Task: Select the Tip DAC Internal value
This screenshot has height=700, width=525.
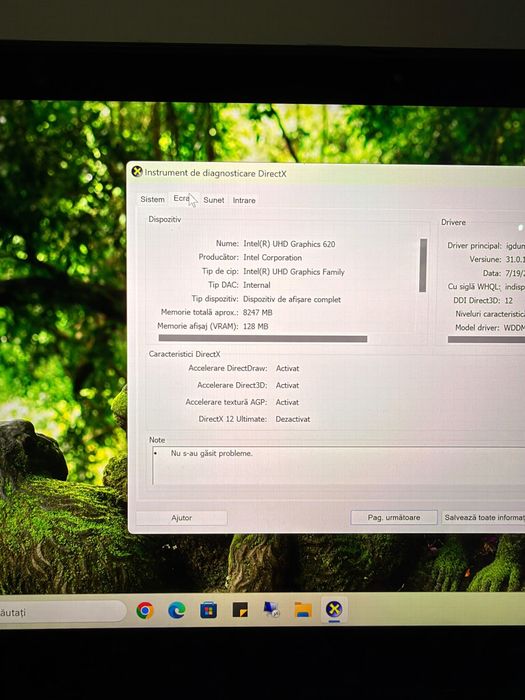Action: click(x=256, y=285)
